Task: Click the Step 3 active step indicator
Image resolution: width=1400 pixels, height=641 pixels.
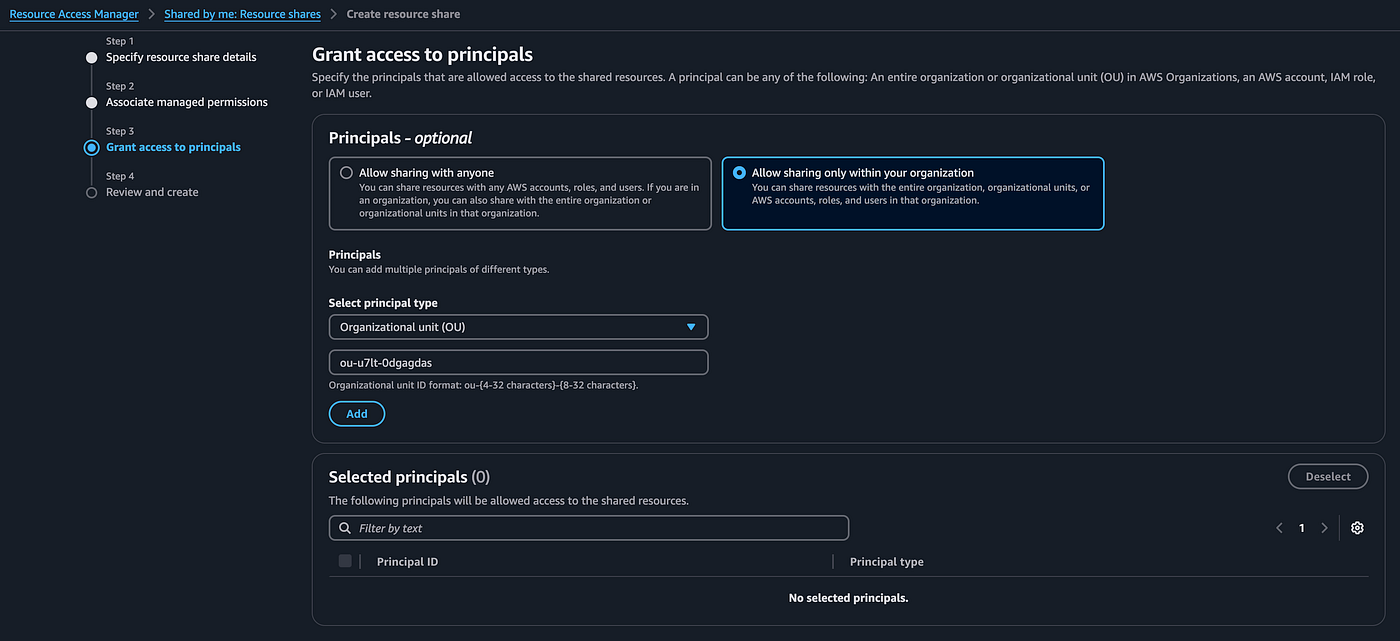Action: pyautogui.click(x=93, y=146)
